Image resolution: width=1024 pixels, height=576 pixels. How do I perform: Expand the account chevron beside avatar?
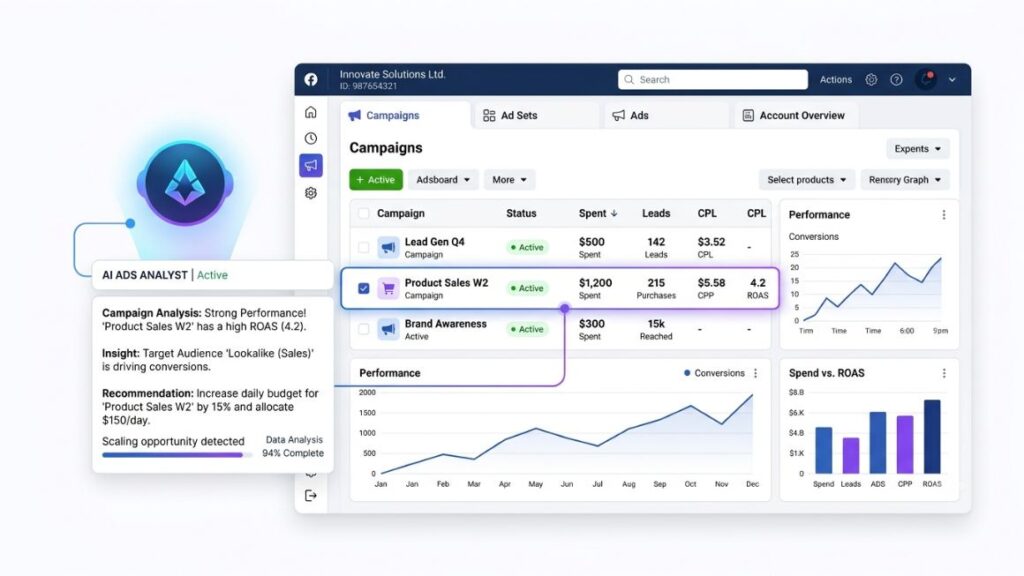952,80
